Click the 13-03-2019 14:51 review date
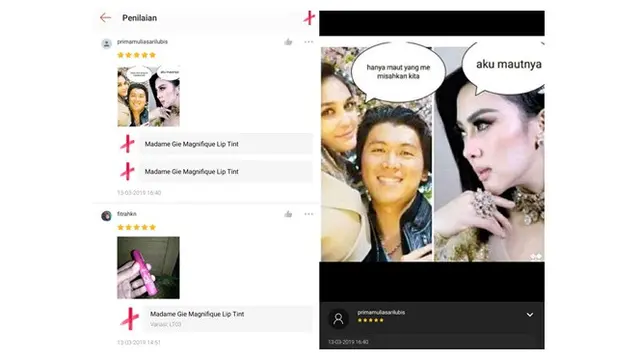This screenshot has width=640, height=360. pyautogui.click(x=139, y=342)
